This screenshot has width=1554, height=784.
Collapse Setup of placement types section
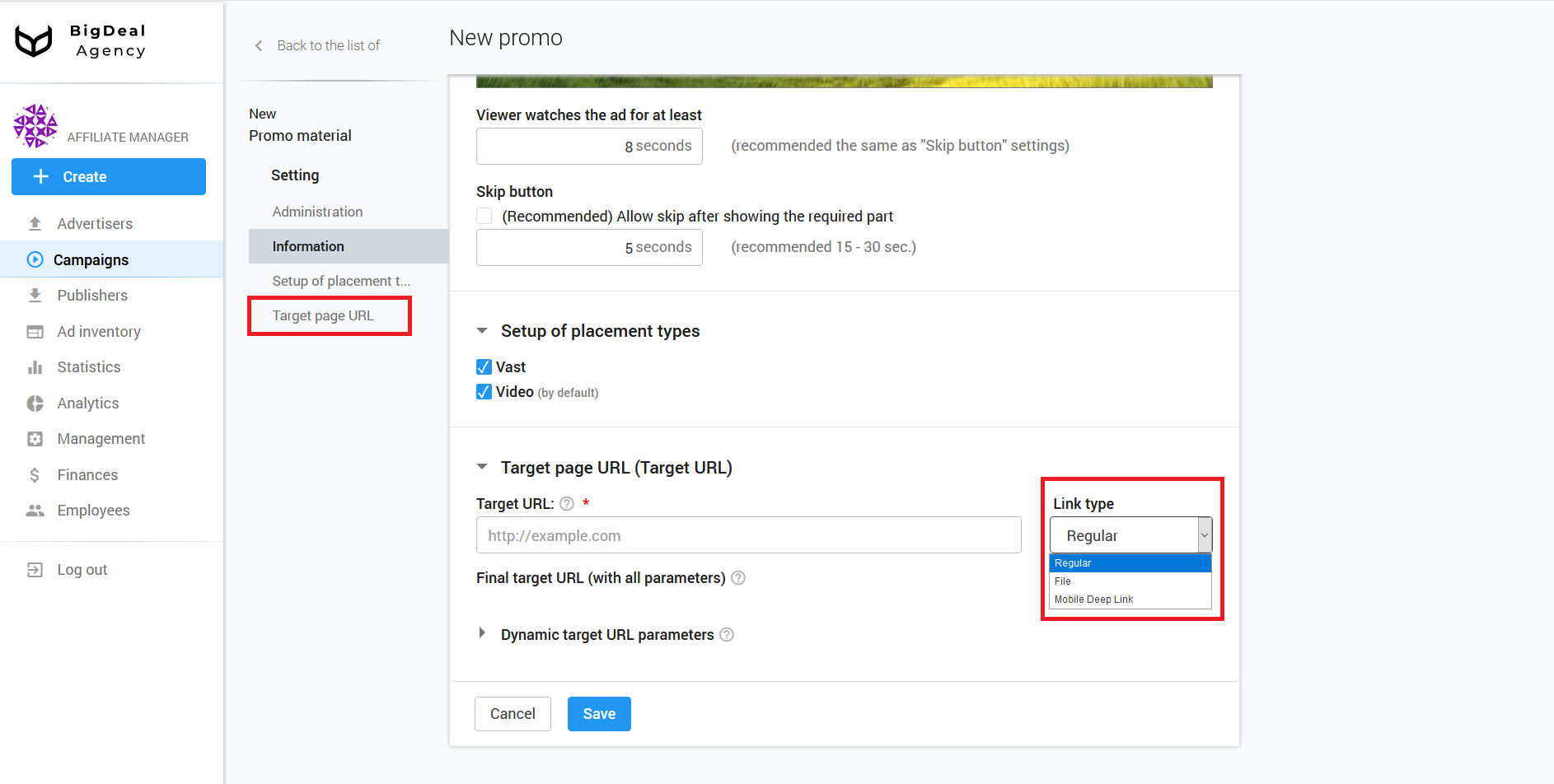(x=482, y=331)
